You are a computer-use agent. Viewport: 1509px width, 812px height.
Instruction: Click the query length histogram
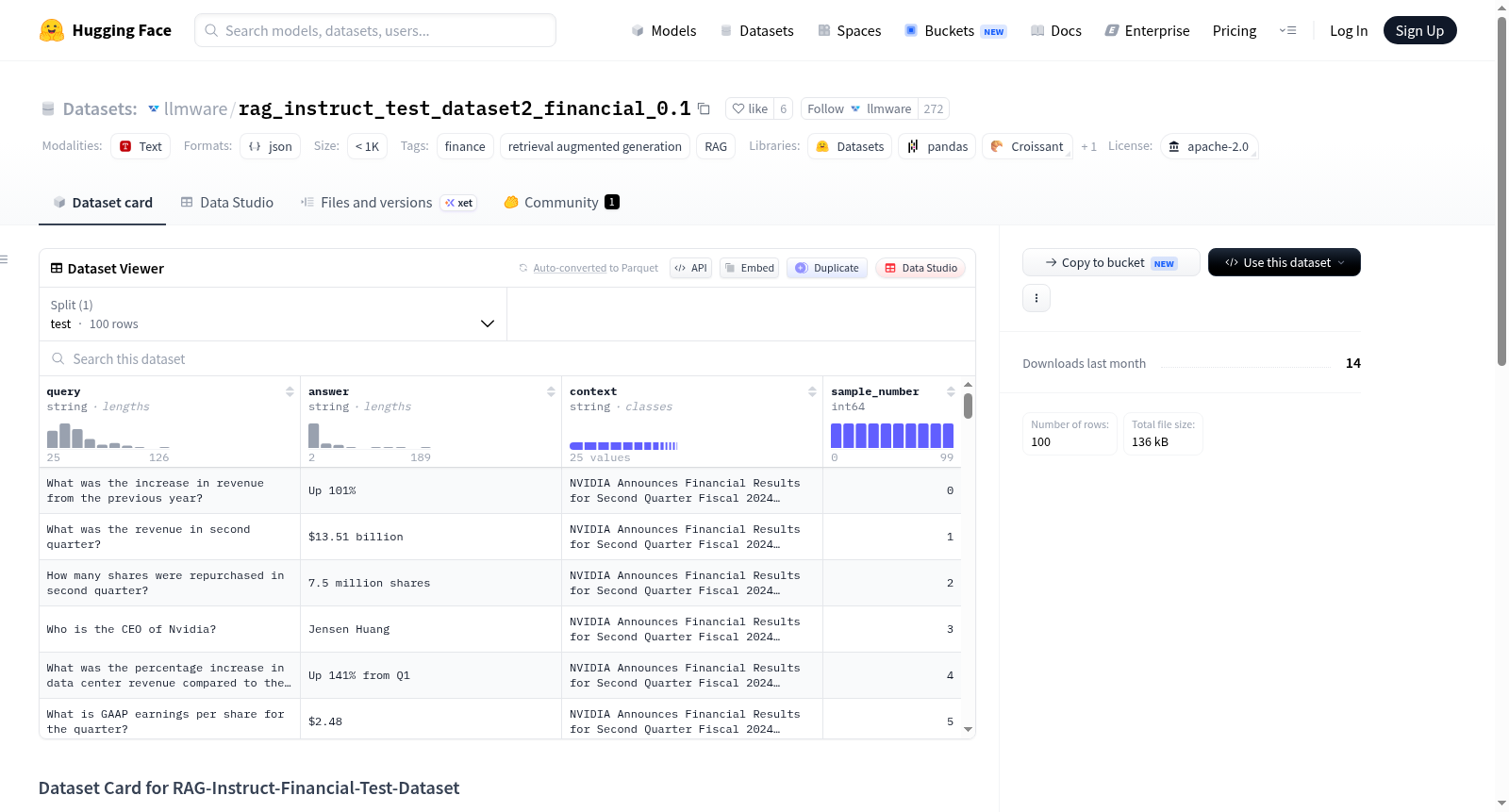click(x=108, y=435)
